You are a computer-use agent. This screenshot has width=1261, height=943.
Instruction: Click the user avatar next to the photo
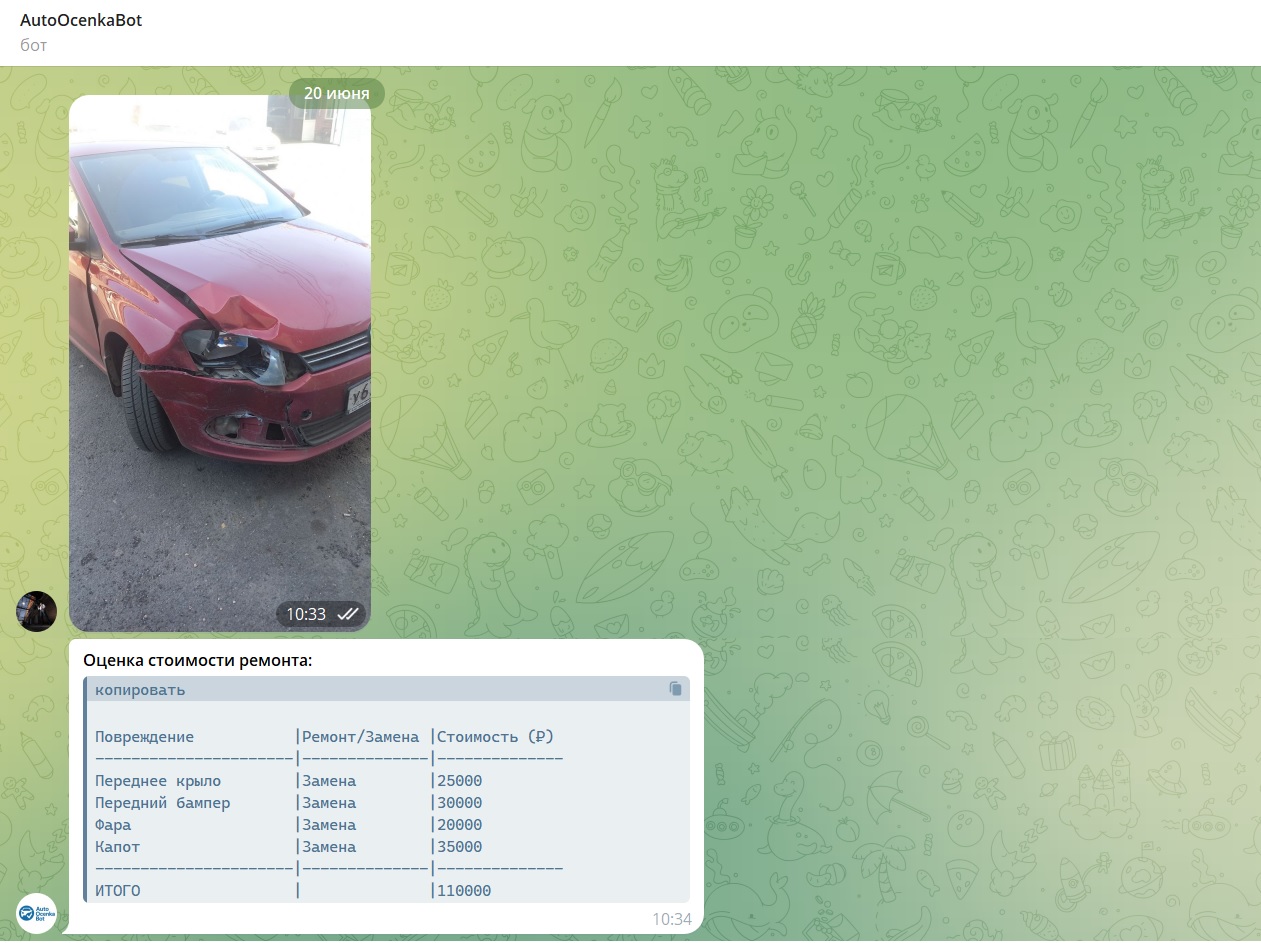tap(36, 611)
